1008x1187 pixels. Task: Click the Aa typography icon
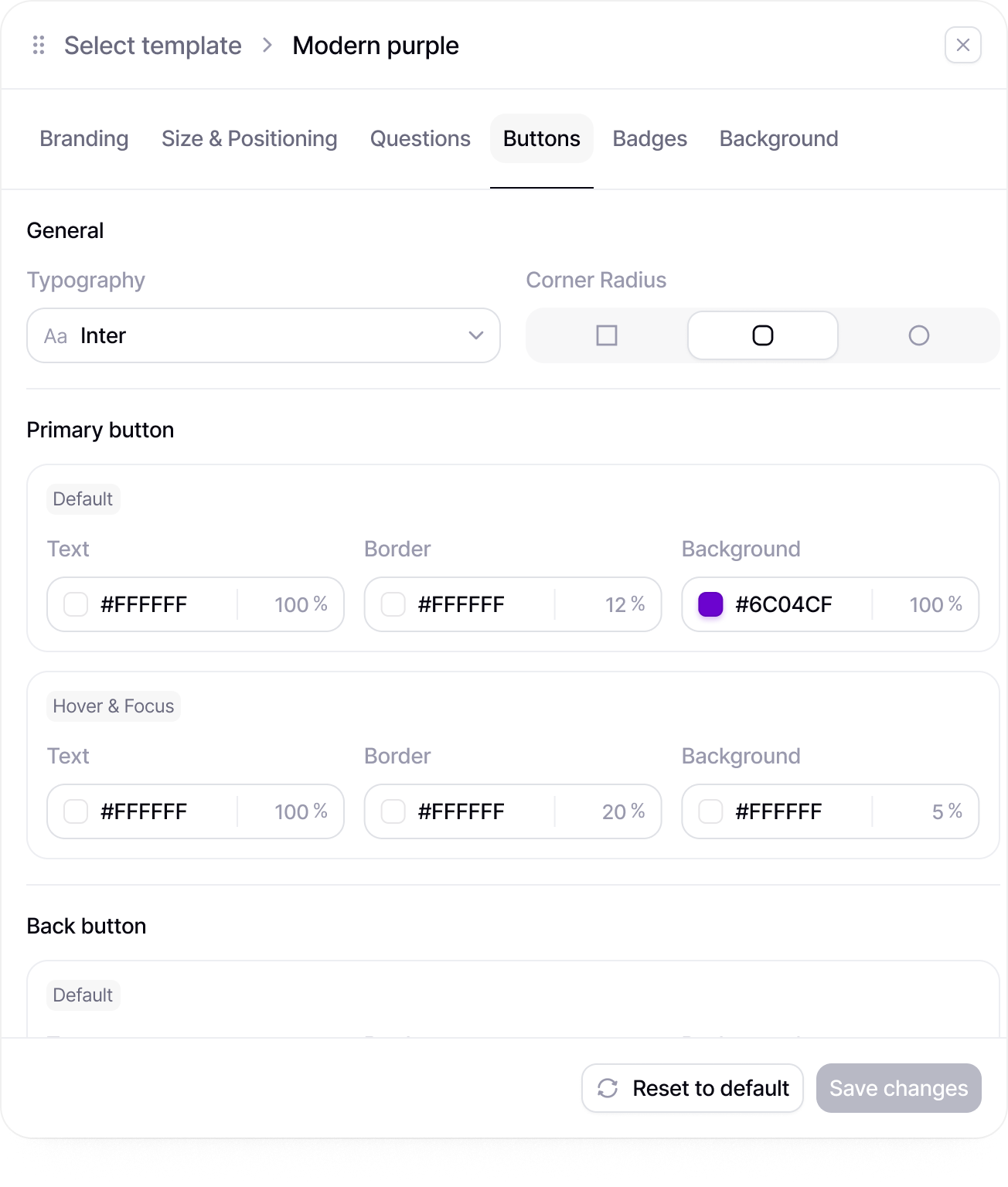tap(56, 336)
